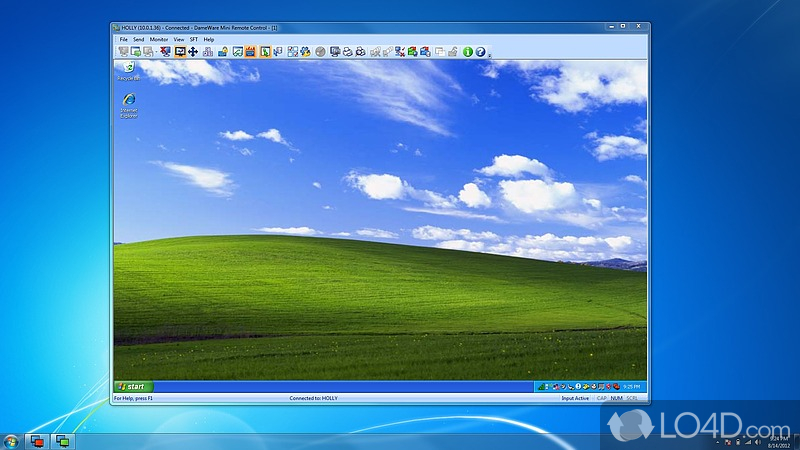Screen dimensions: 800x450
Task: Open the SFT menu
Action: point(194,39)
